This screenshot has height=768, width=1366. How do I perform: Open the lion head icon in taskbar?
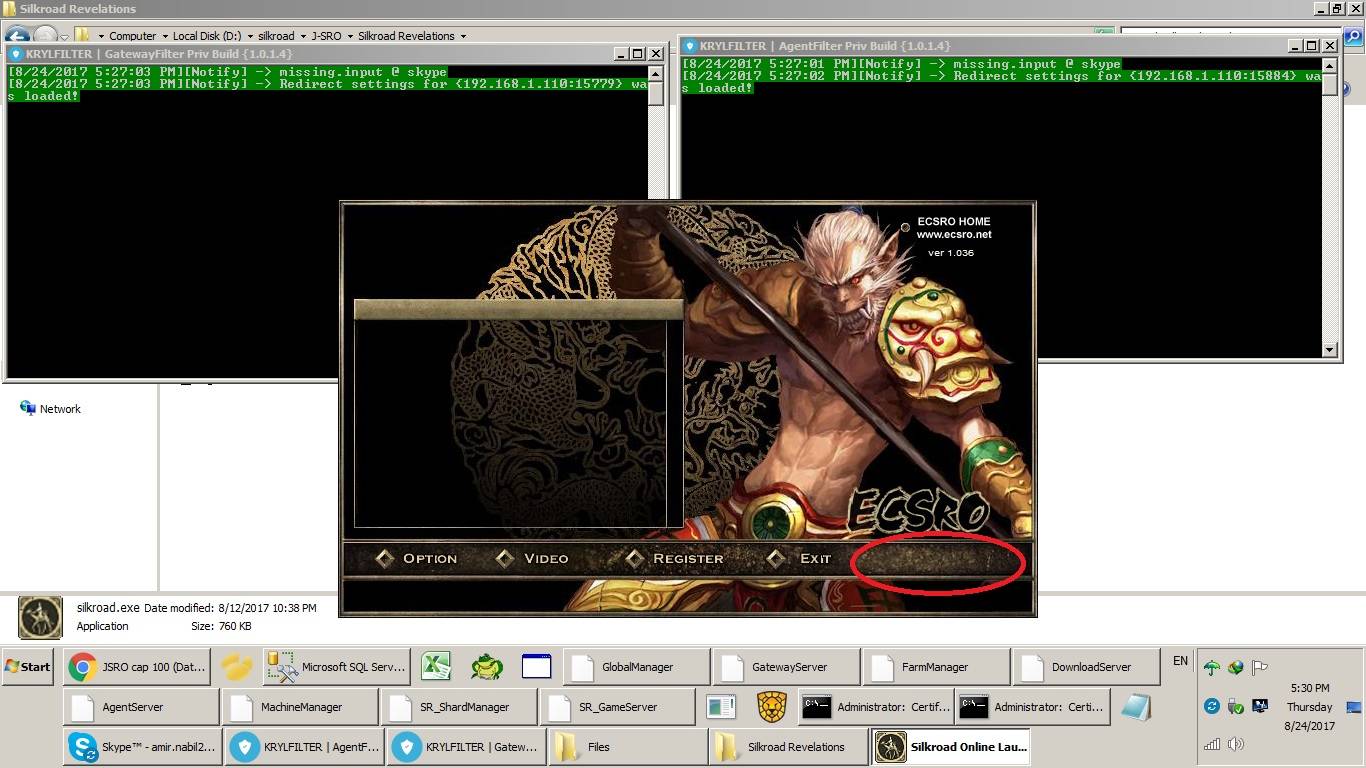771,707
